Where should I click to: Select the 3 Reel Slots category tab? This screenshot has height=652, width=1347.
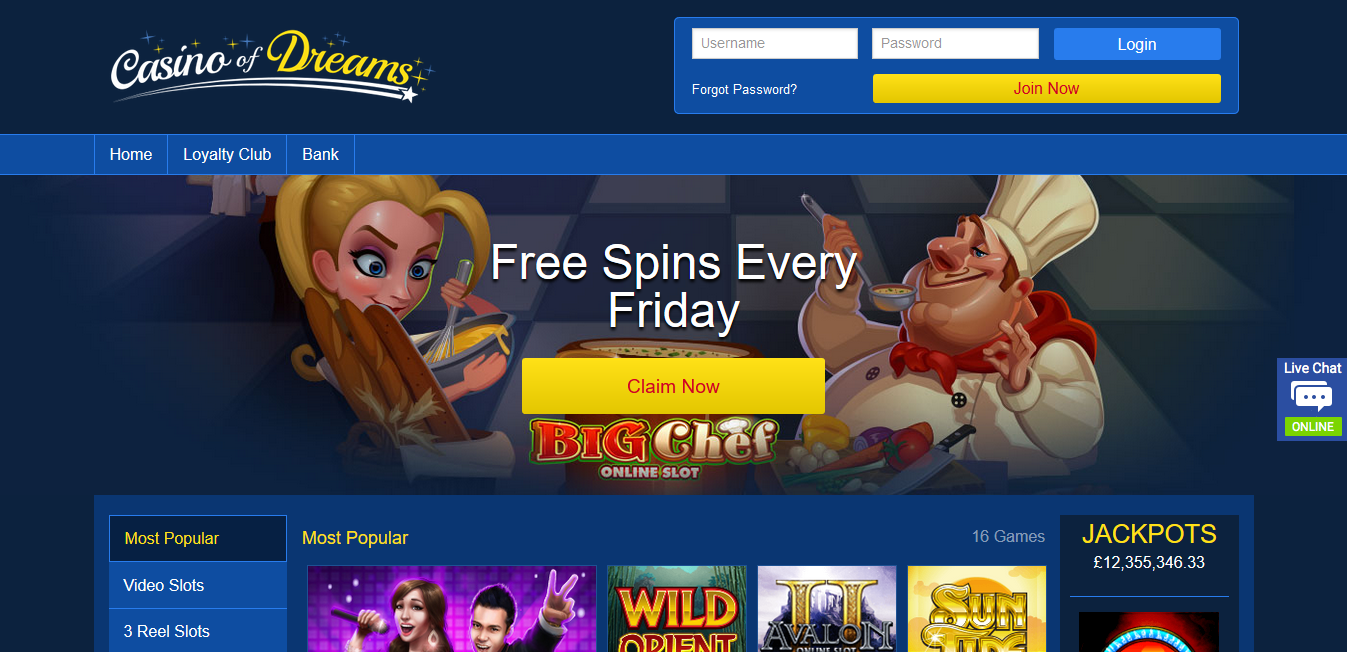[198, 631]
